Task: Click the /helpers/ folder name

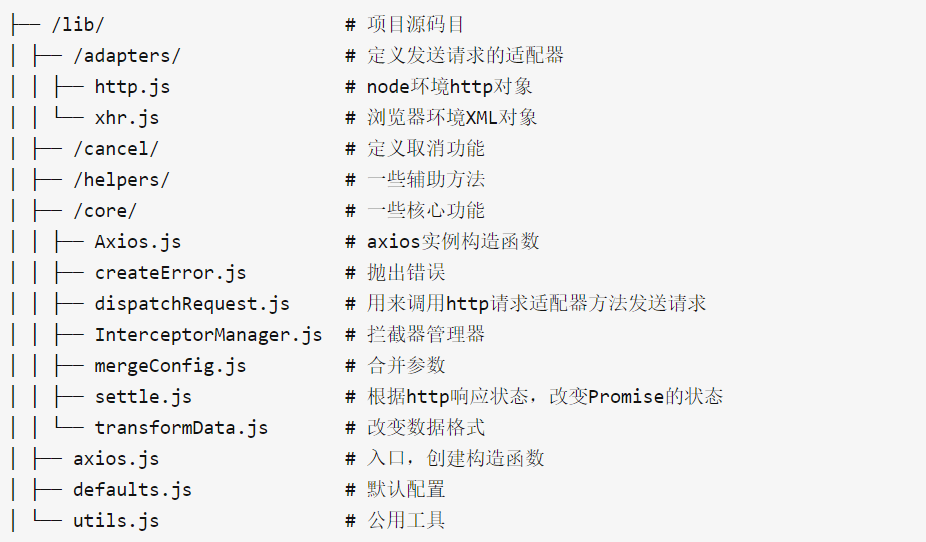Action: (x=121, y=179)
